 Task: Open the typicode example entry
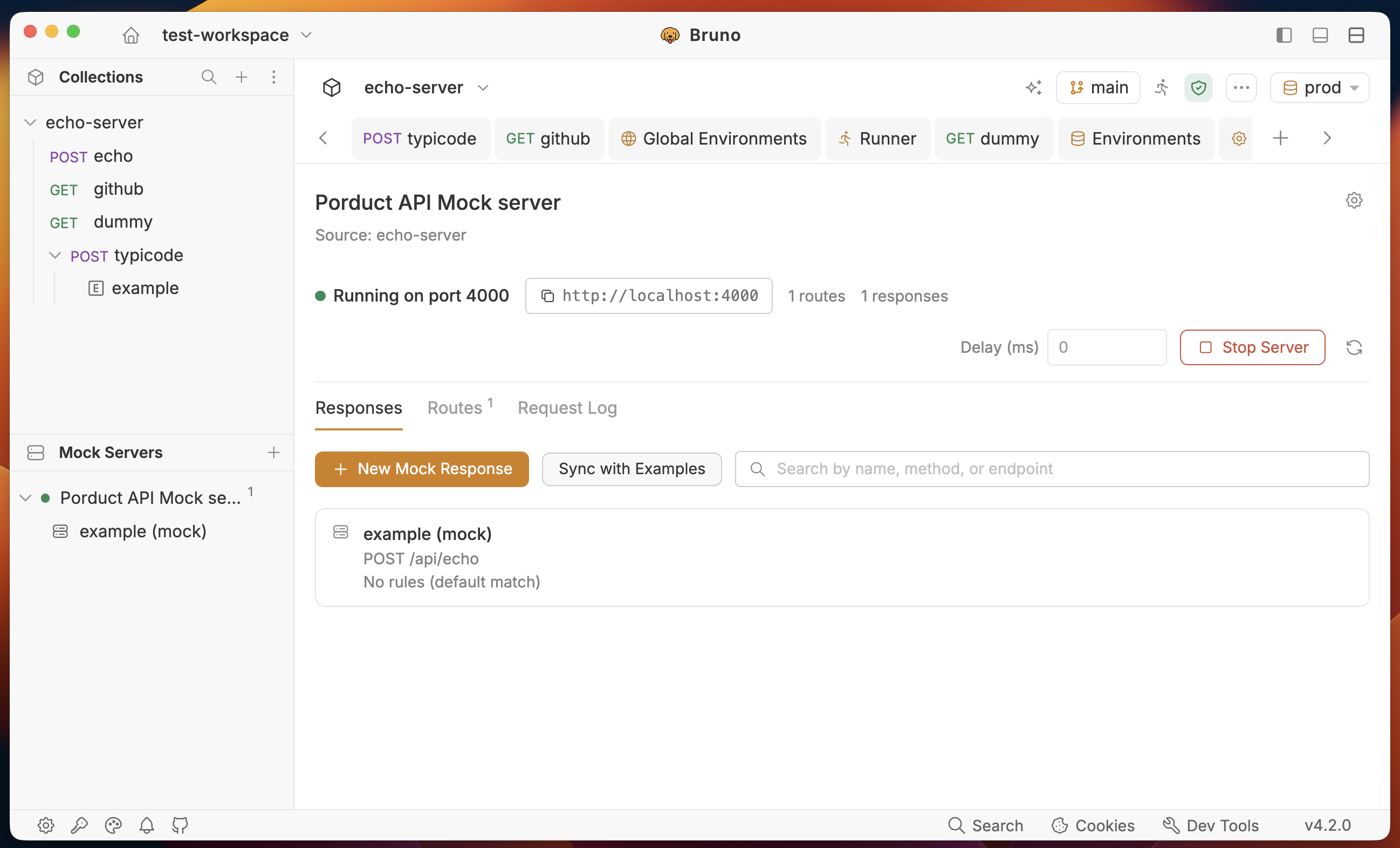click(x=134, y=288)
